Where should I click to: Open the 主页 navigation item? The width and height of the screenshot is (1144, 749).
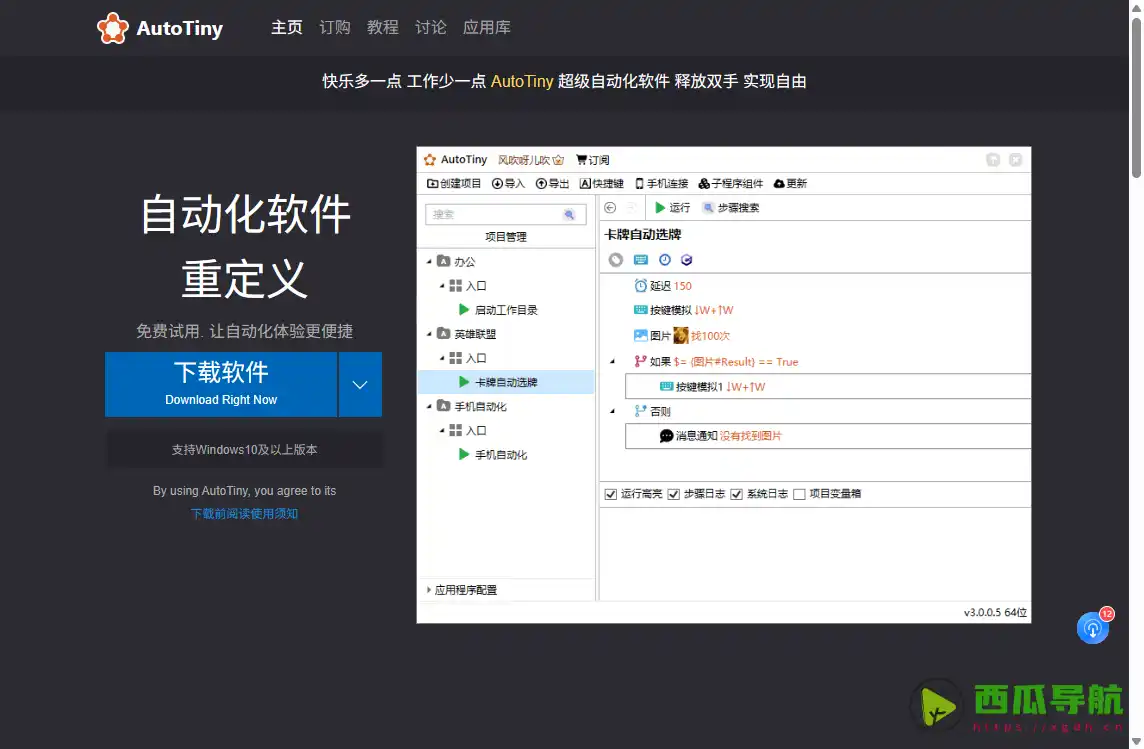(287, 28)
